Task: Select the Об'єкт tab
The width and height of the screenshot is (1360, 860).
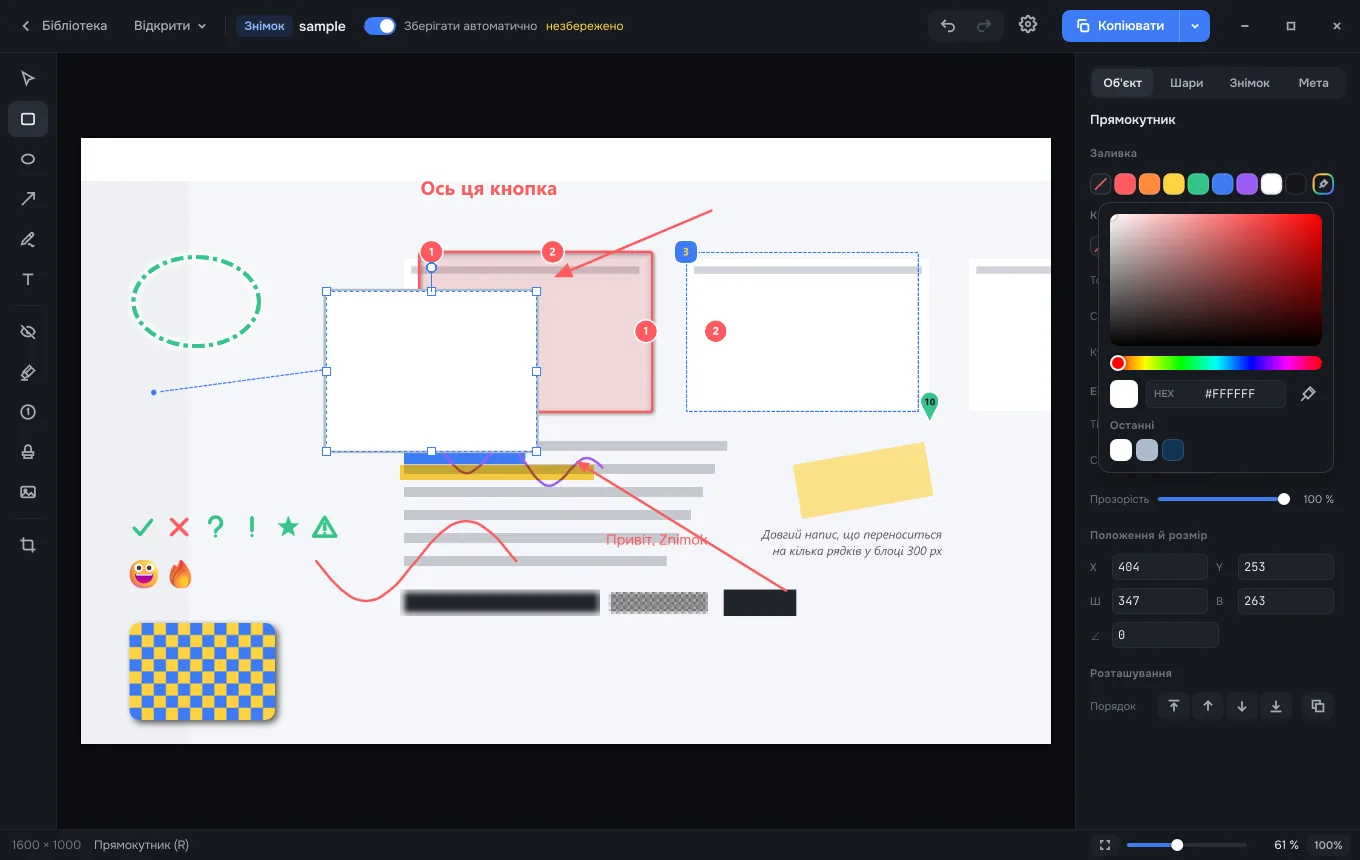Action: point(1123,83)
